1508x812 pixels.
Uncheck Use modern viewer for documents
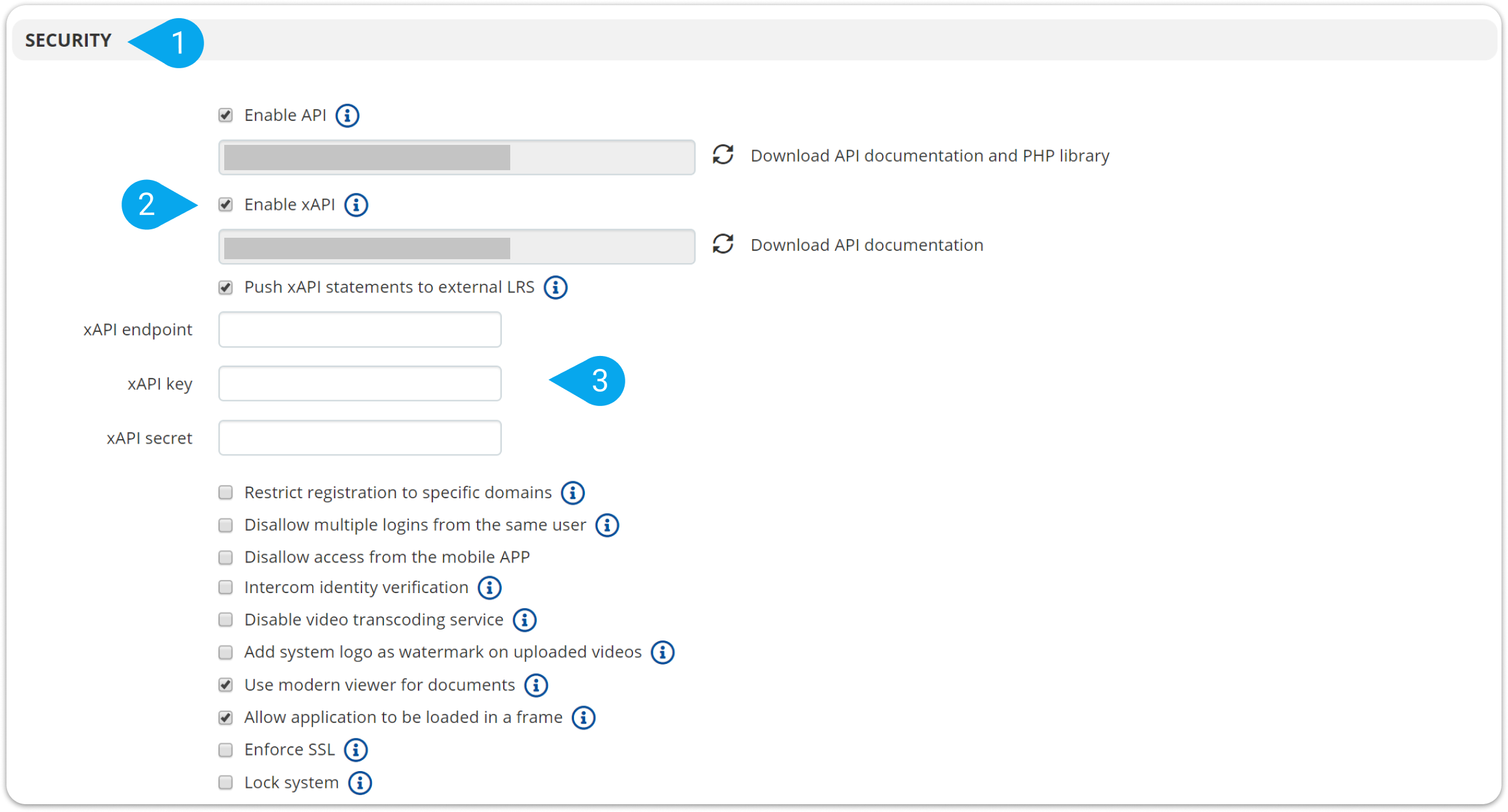(226, 685)
